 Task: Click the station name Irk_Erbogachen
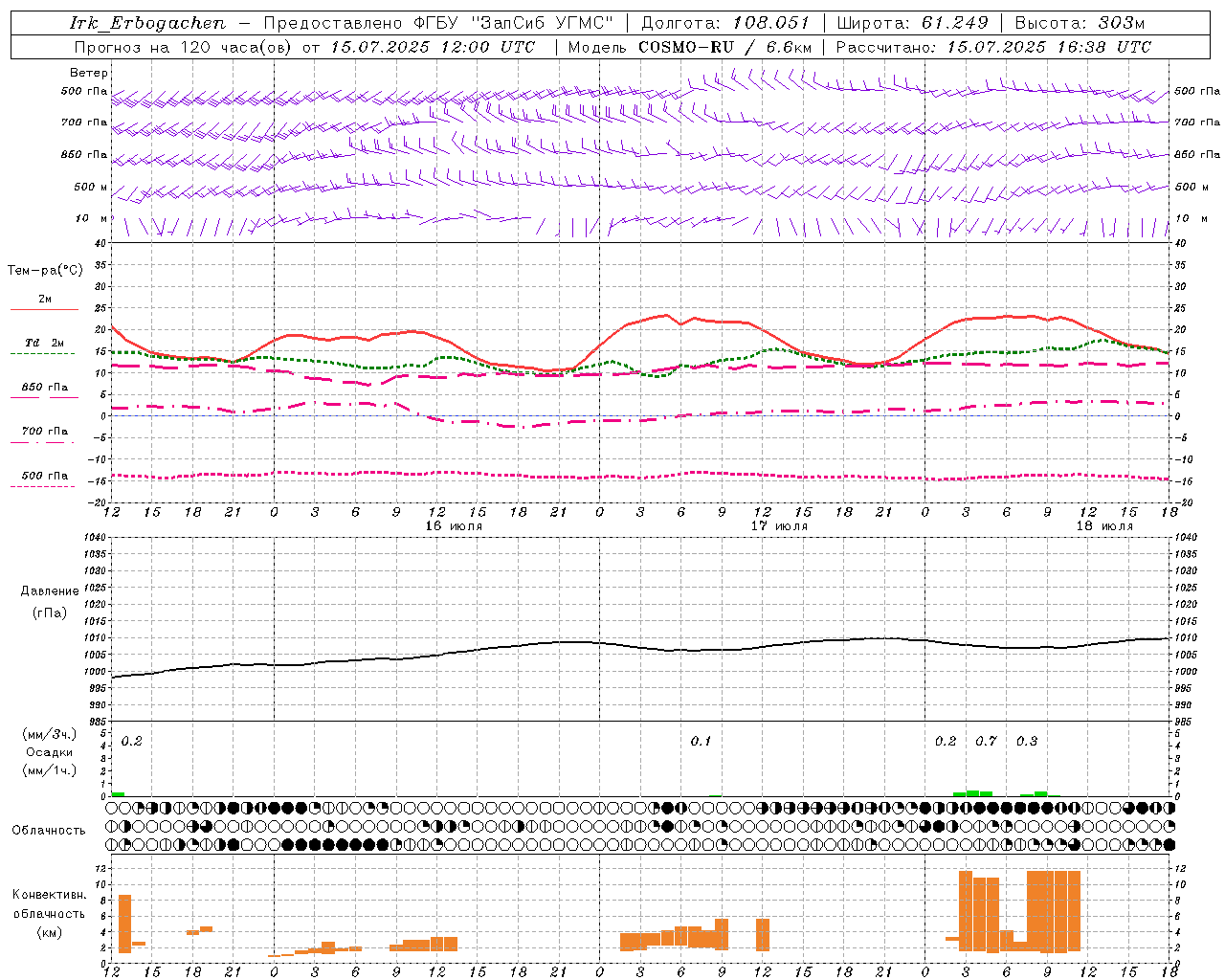tap(147, 23)
